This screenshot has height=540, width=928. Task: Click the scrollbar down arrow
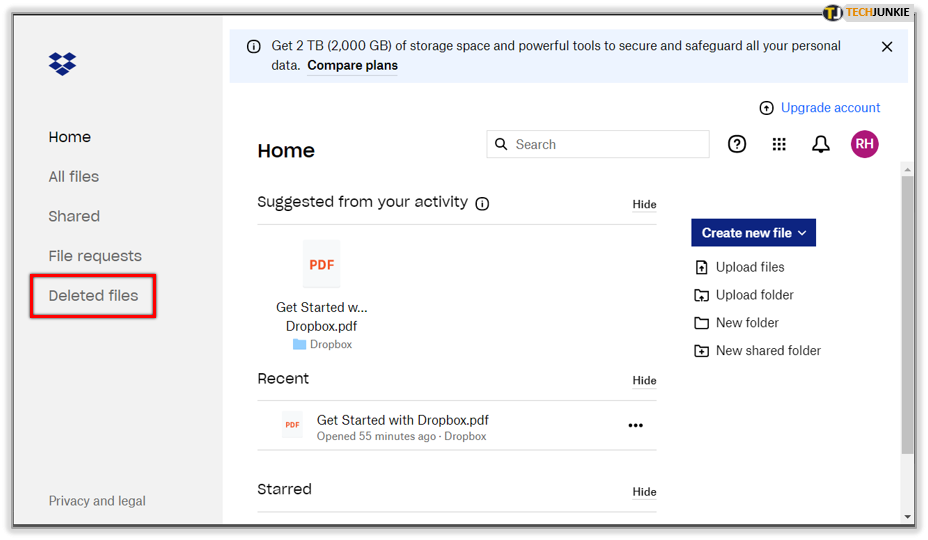pos(907,516)
